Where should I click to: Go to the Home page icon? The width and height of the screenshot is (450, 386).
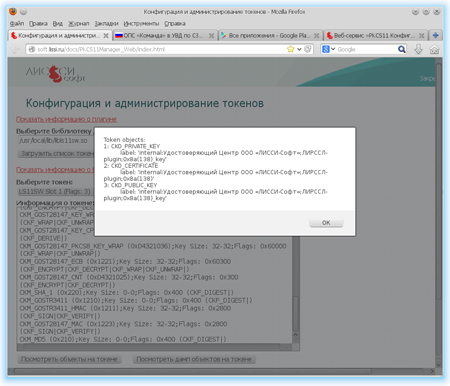click(x=434, y=49)
